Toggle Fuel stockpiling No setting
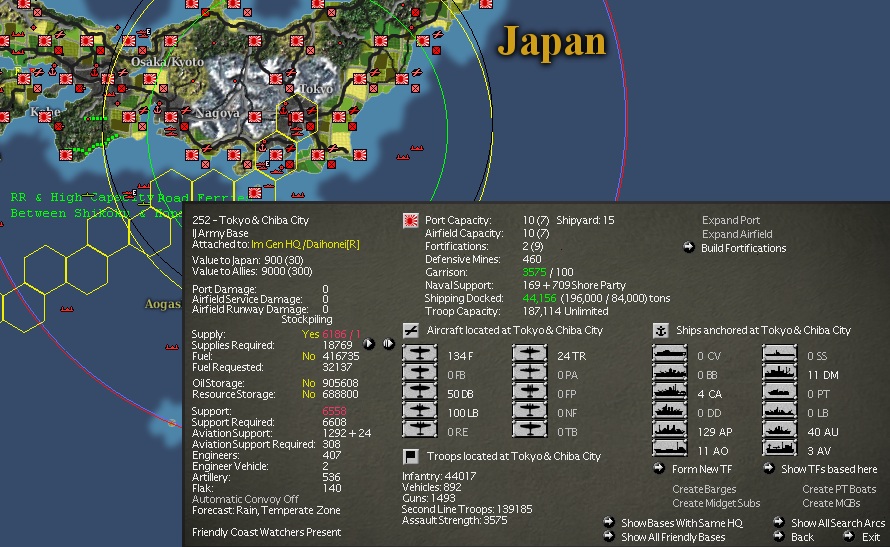The height and width of the screenshot is (547, 890). click(309, 356)
